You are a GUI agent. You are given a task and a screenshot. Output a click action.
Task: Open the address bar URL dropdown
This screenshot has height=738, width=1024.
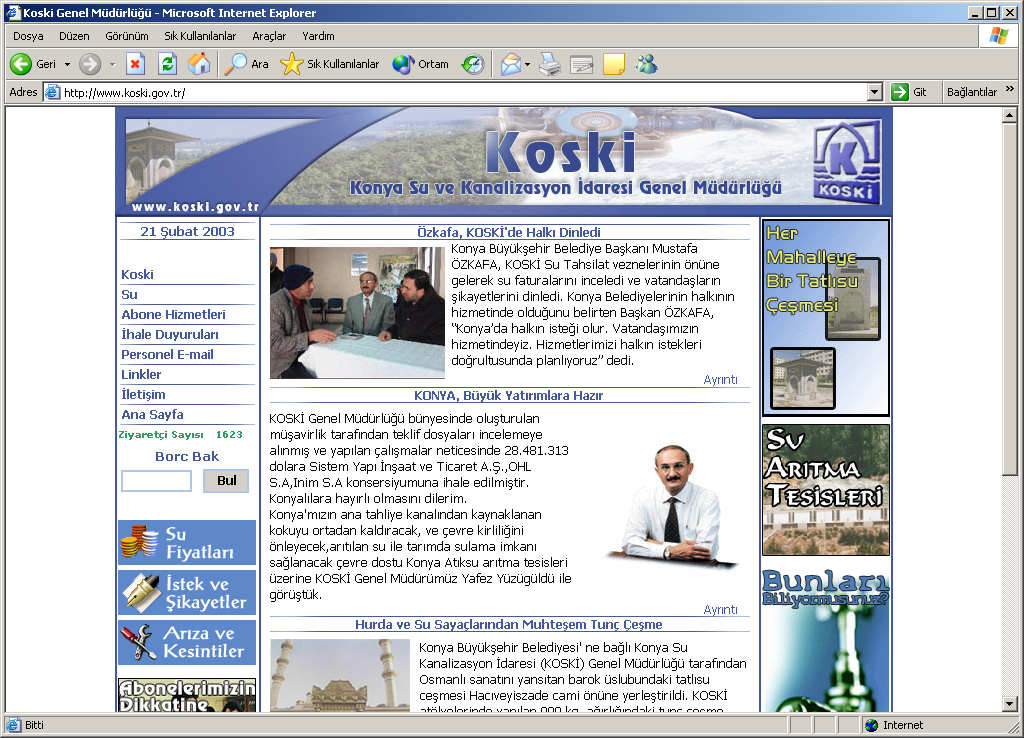coord(876,92)
